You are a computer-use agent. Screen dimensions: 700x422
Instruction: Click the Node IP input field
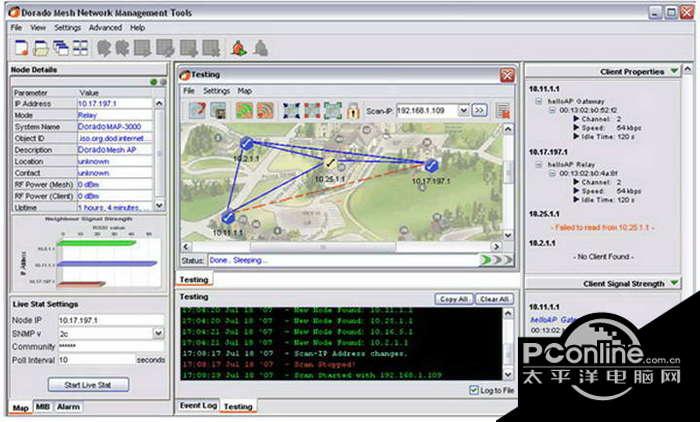pyautogui.click(x=111, y=320)
